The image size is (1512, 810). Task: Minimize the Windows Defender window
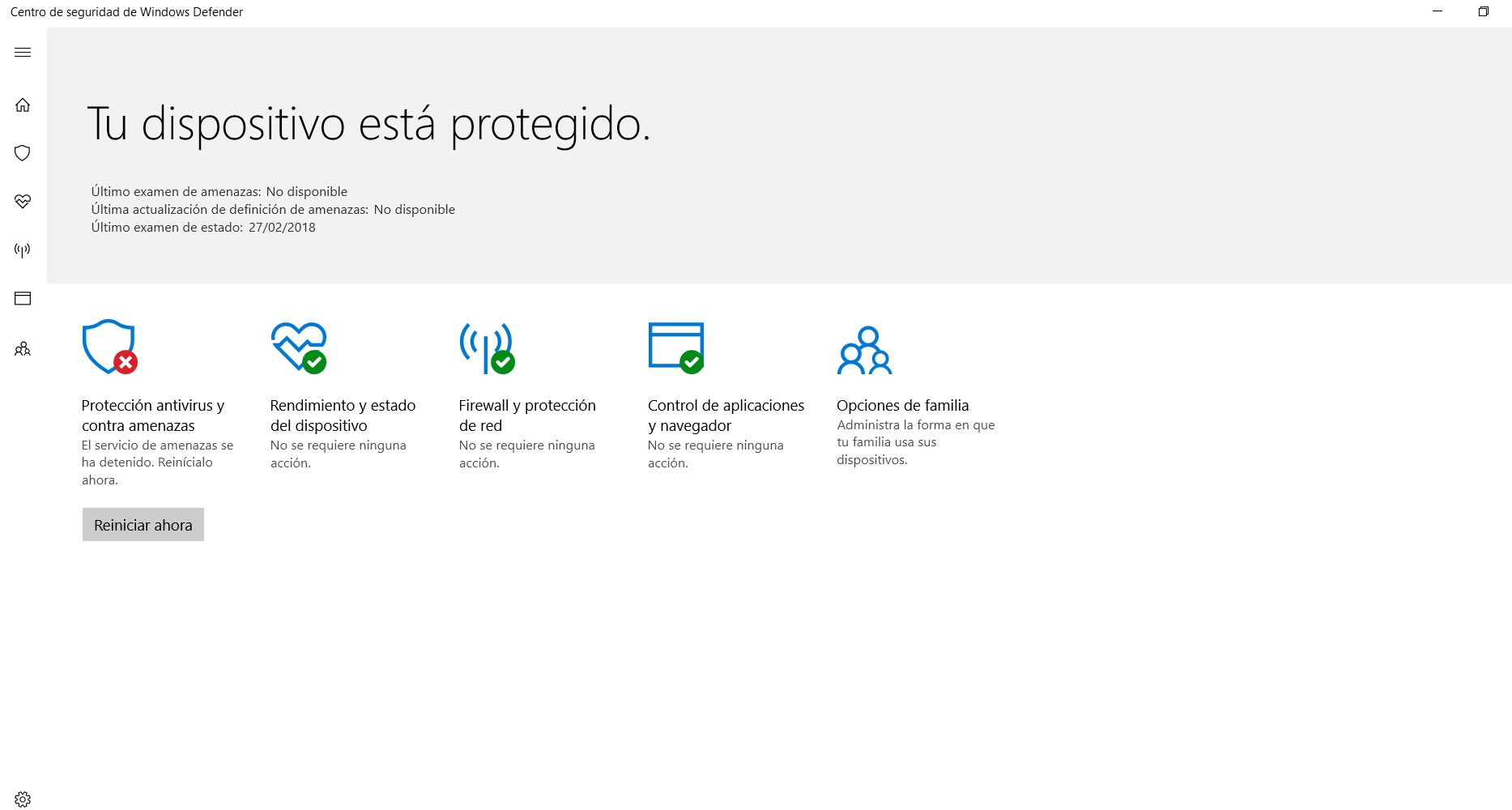(1437, 11)
